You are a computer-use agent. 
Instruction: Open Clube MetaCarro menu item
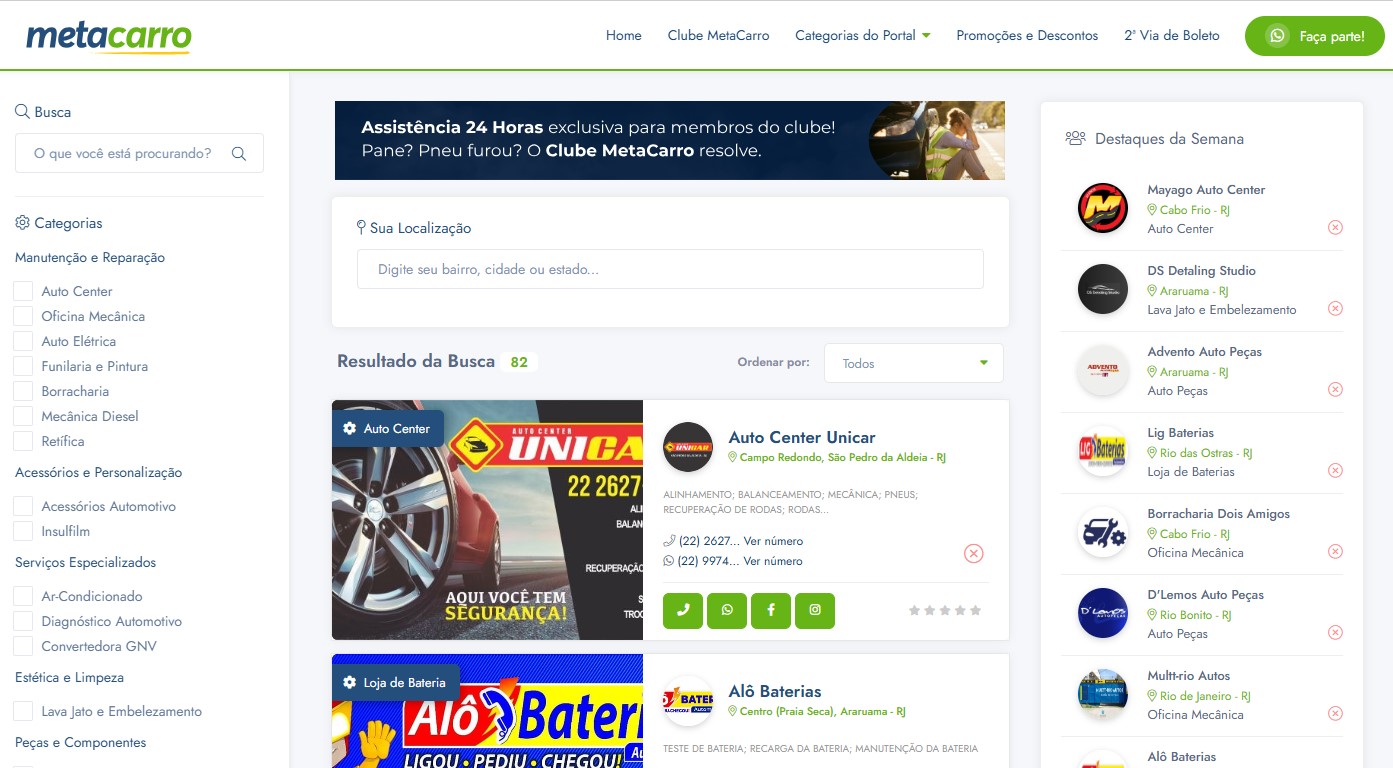coord(719,36)
